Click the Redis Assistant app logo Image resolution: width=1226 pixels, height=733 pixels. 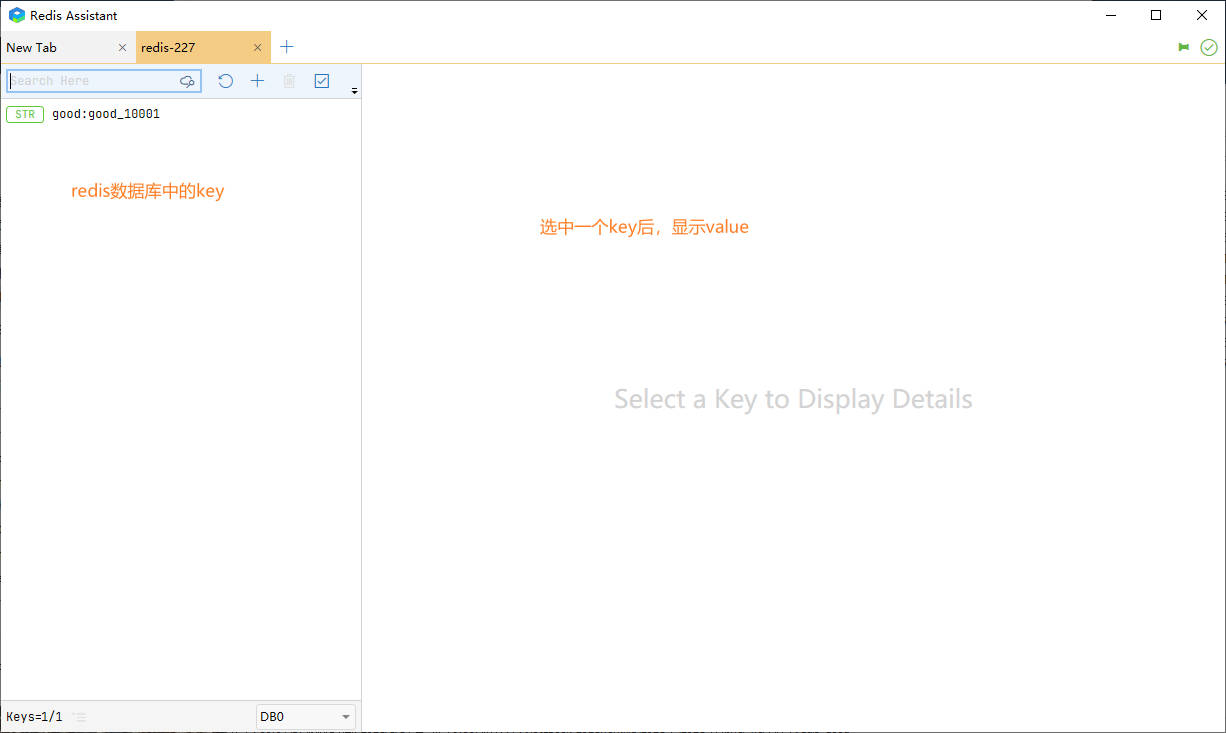click(17, 15)
